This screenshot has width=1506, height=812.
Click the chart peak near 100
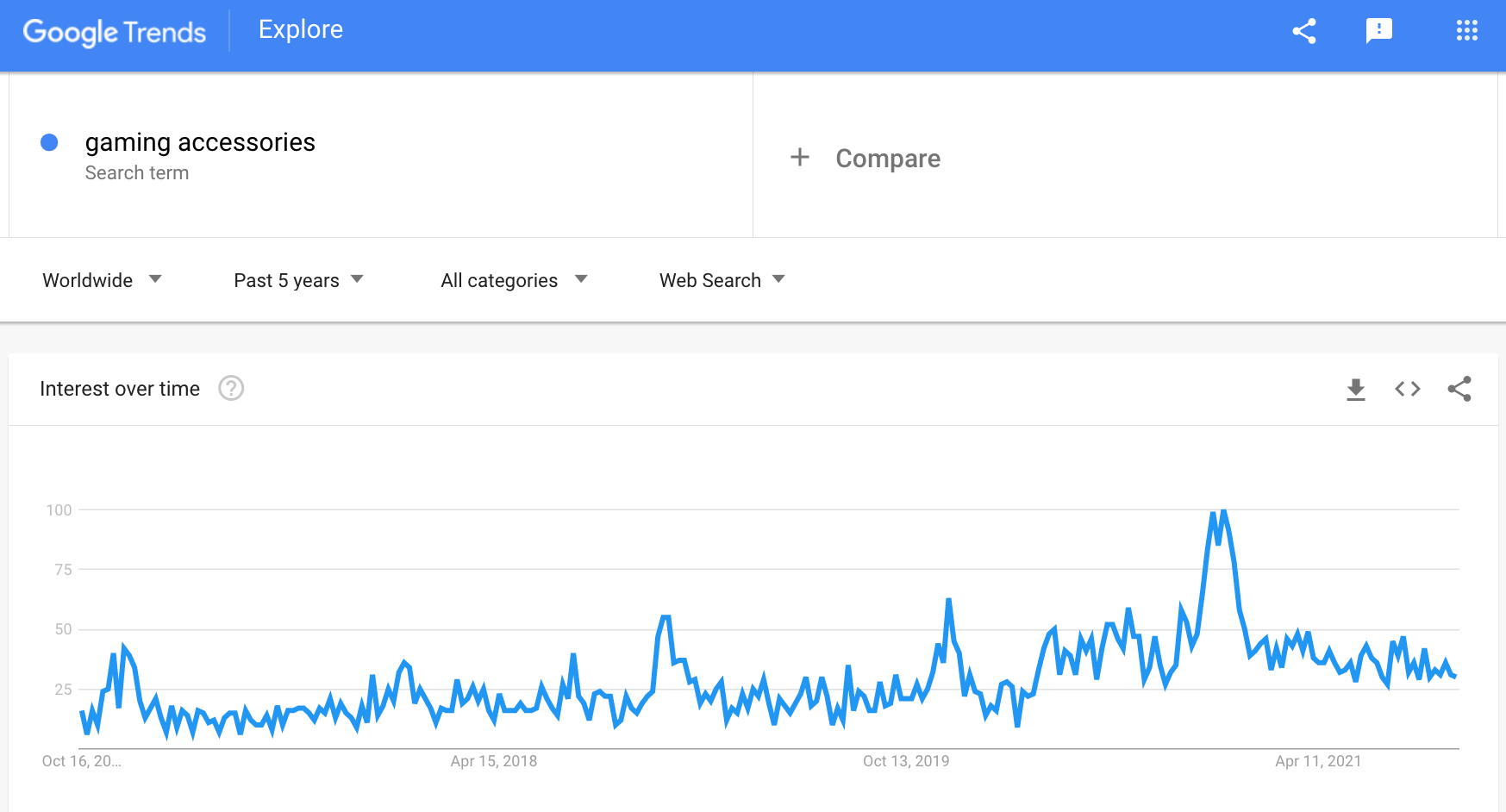click(1223, 511)
